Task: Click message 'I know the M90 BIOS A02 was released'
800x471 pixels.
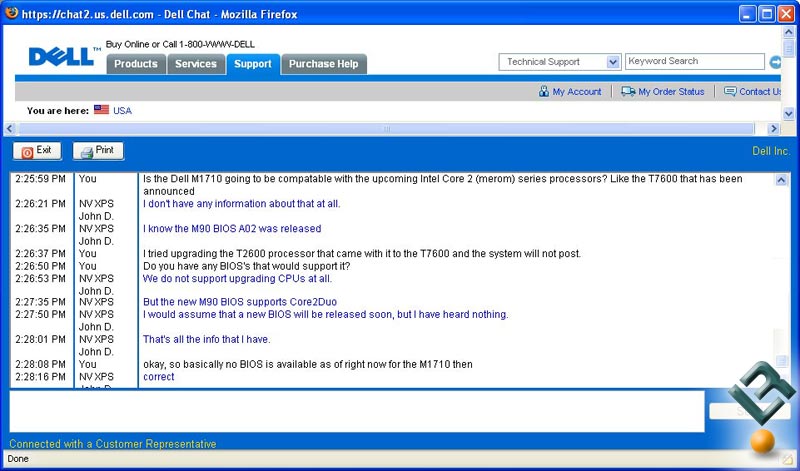Action: pos(232,229)
